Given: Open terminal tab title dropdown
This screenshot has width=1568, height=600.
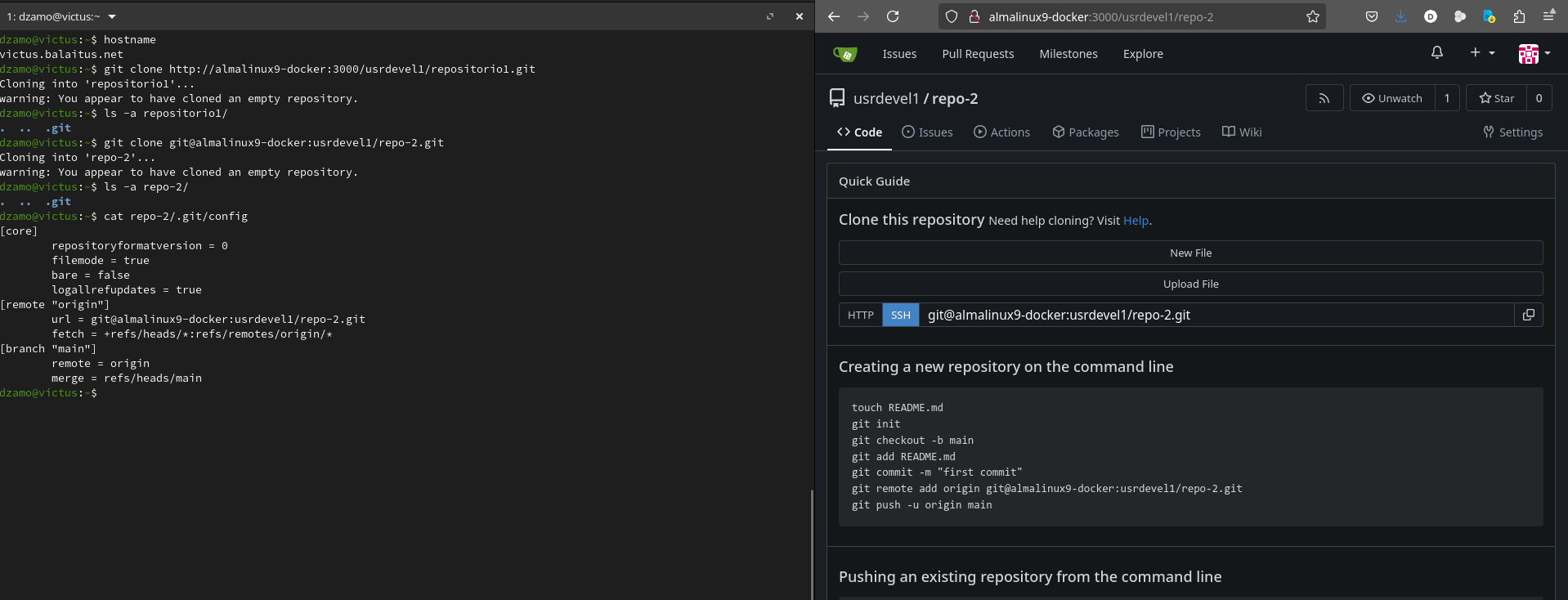Looking at the screenshot, I should 112,16.
